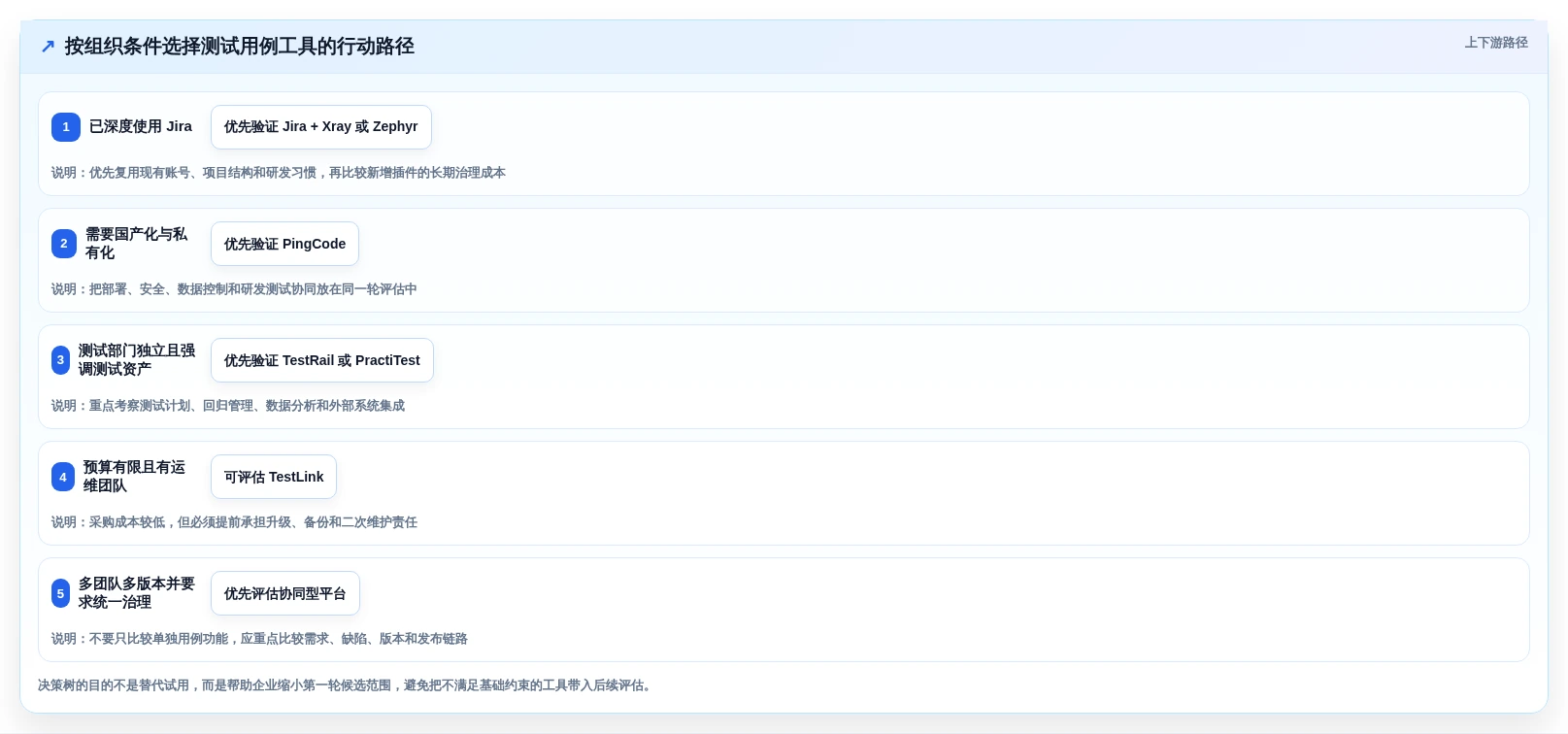The height and width of the screenshot is (734, 1568).
Task: Select the '优先验证 PingCode' chip
Action: click(284, 244)
